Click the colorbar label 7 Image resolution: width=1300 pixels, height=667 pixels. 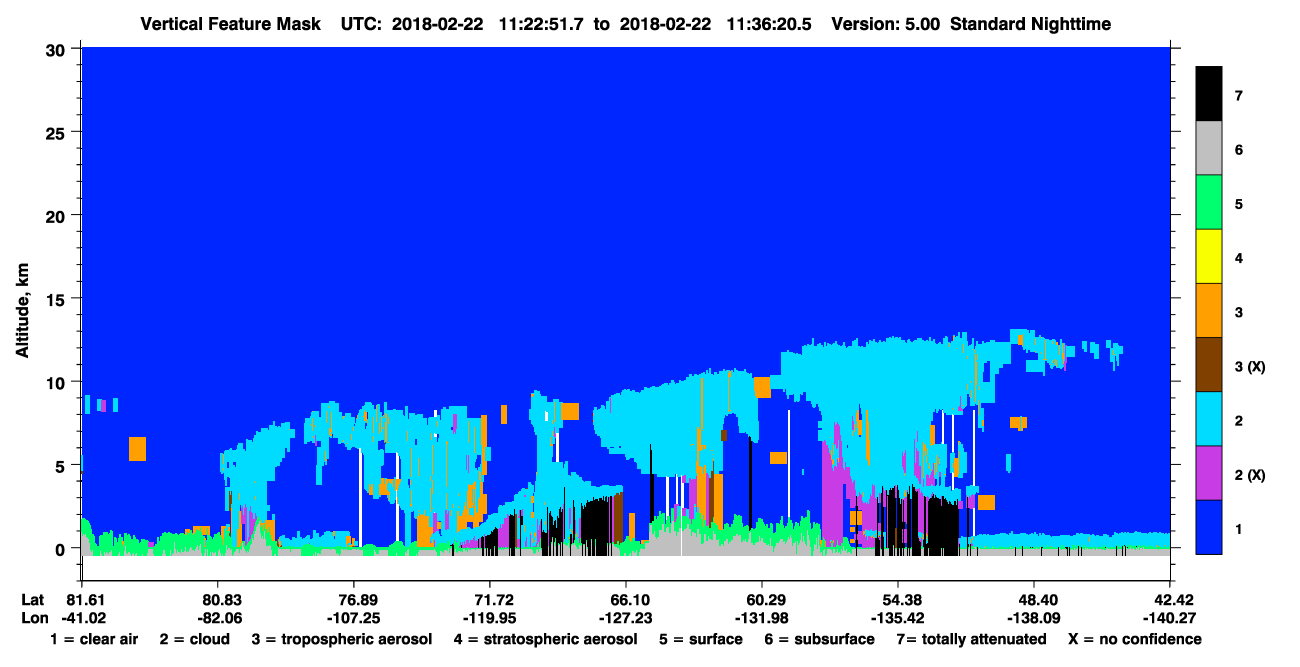pyautogui.click(x=1239, y=96)
